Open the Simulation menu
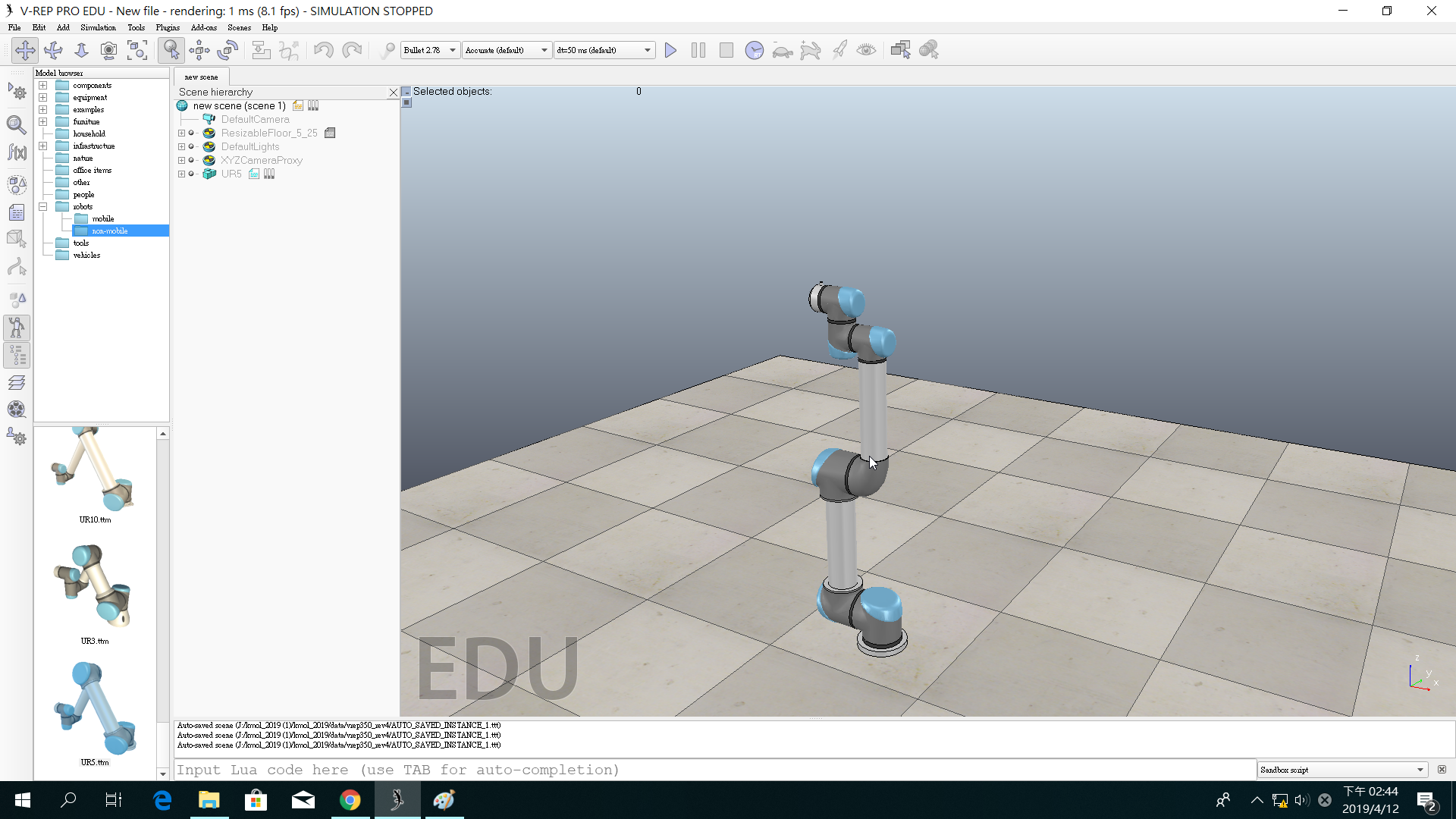The width and height of the screenshot is (1456, 819). coord(98,27)
